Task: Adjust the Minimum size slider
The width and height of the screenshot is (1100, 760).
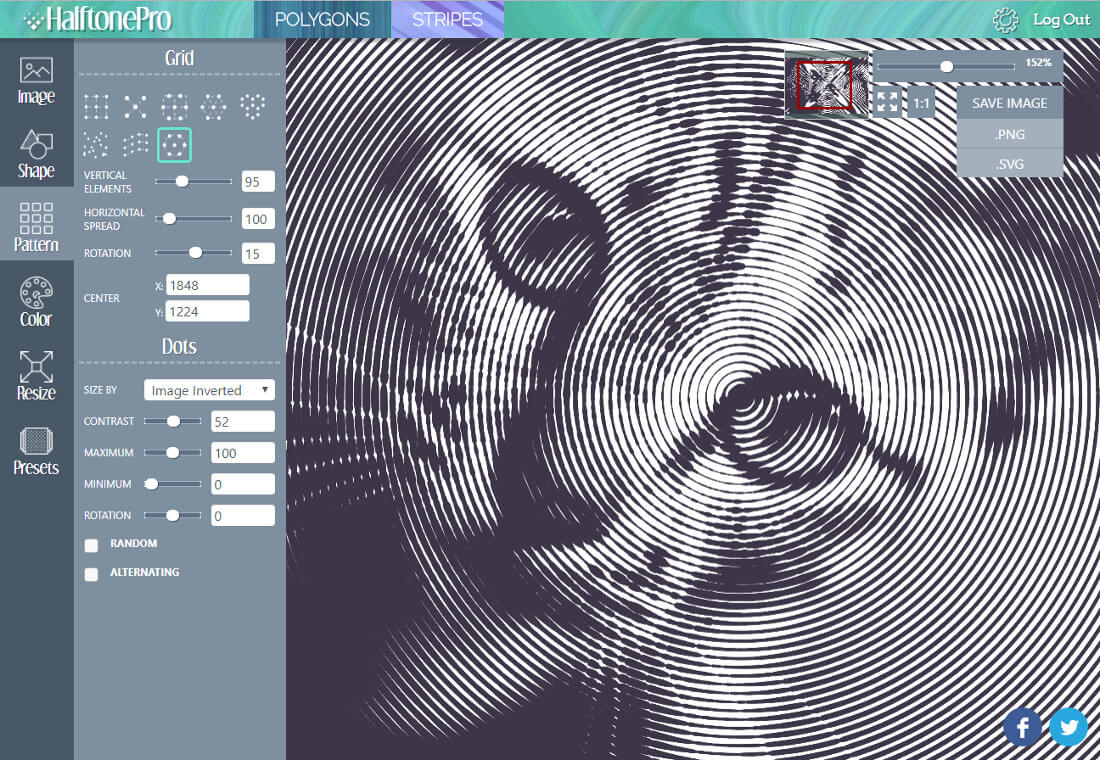Action: point(173,484)
